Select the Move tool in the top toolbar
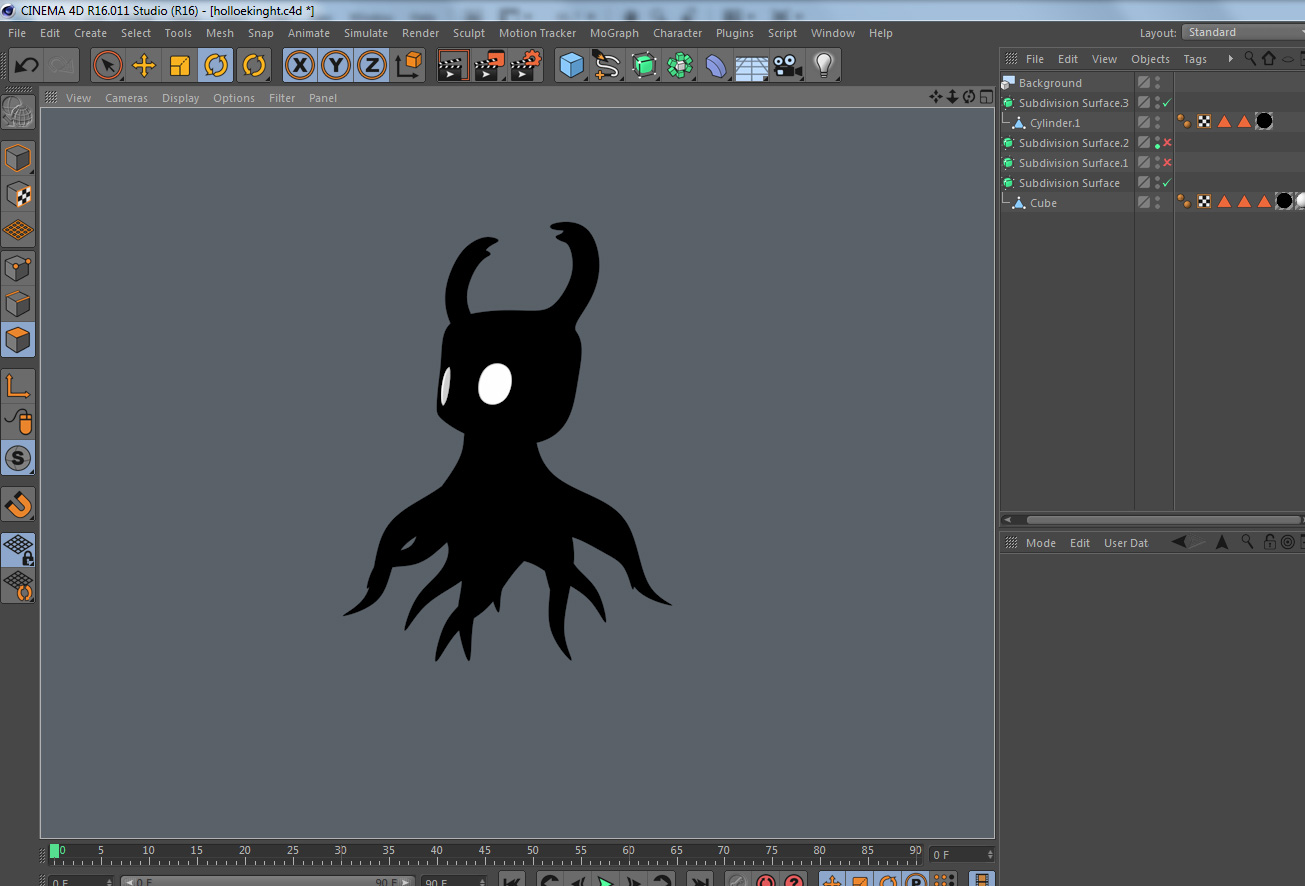Screen dimensions: 1305x886 pos(144,65)
